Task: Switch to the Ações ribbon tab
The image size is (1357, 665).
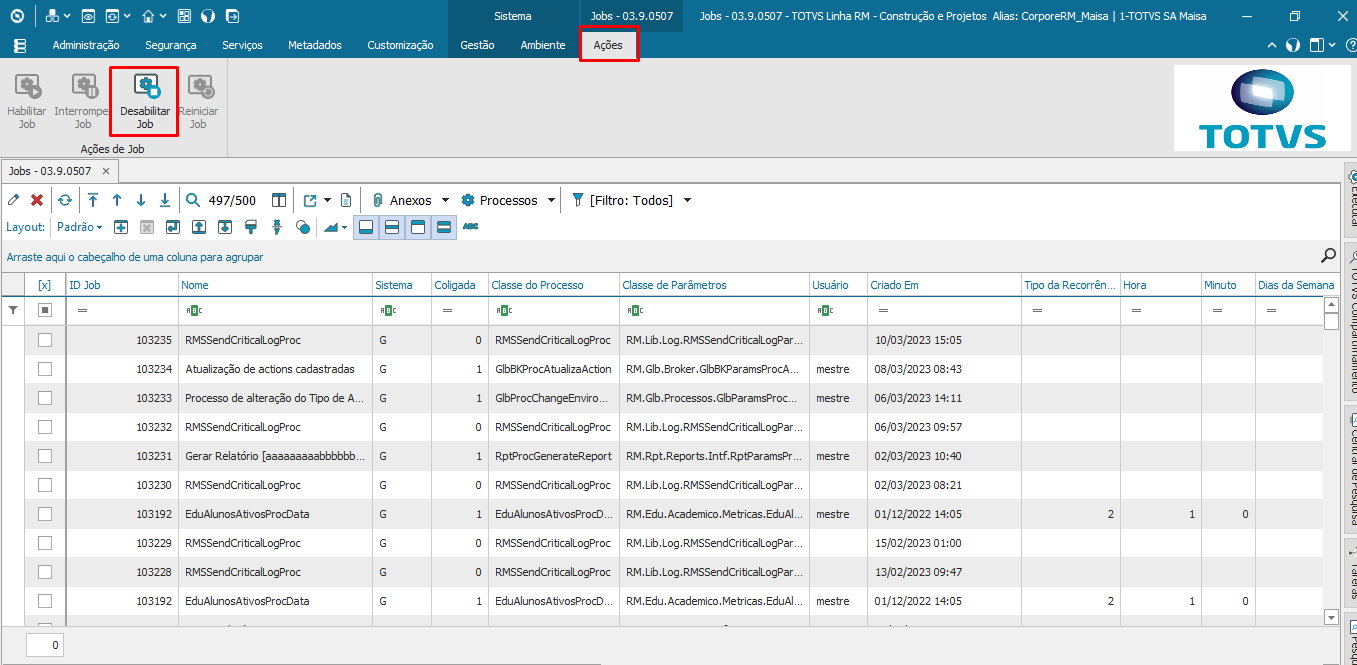Action: click(608, 45)
